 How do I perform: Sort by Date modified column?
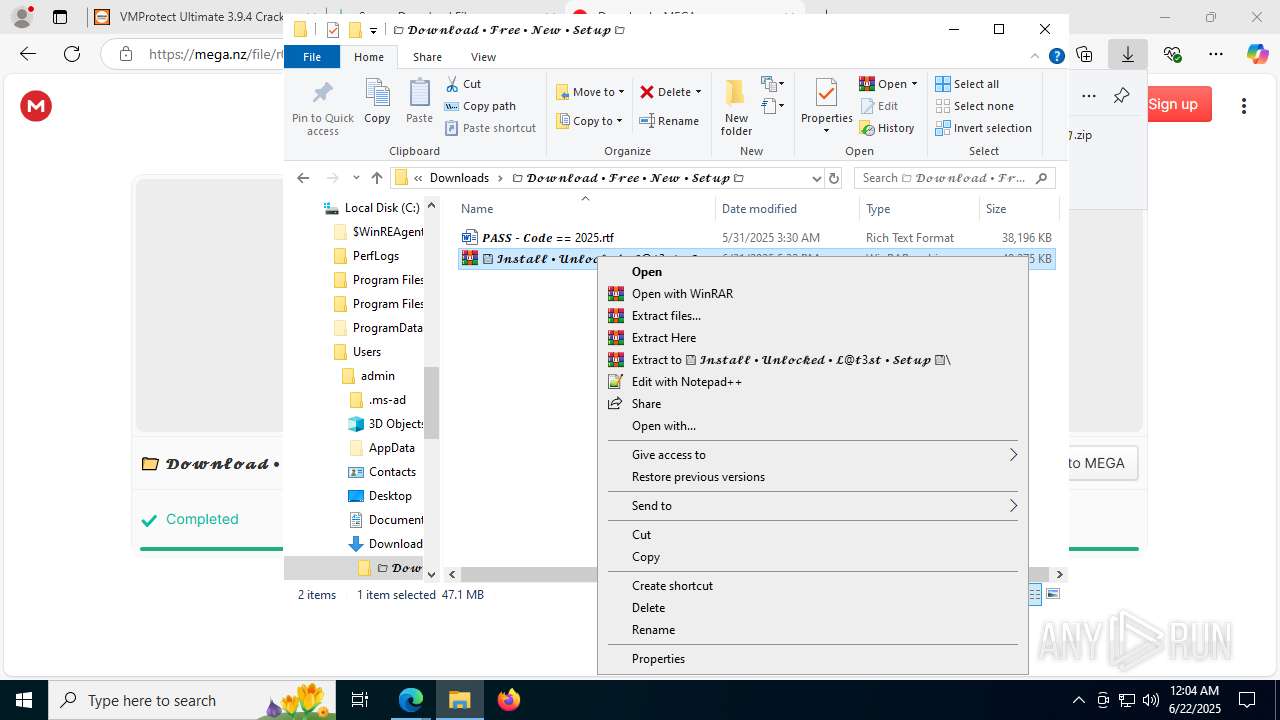(787, 209)
